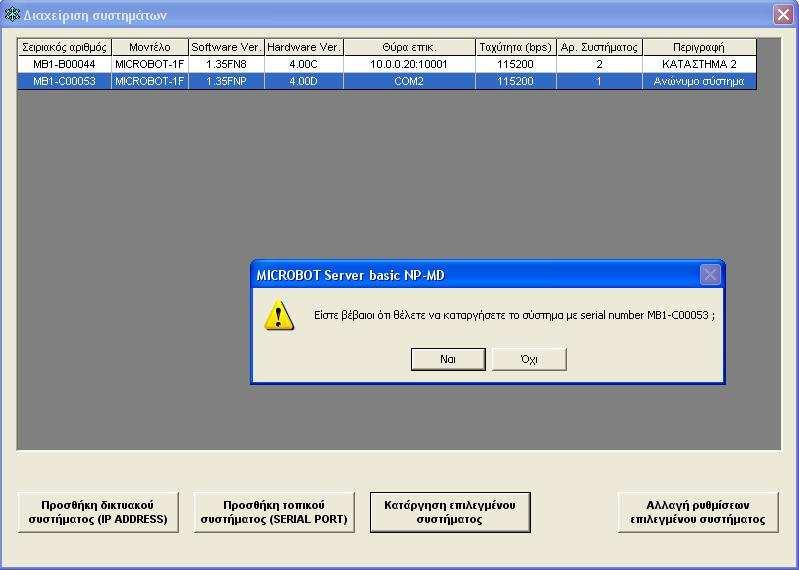Viewport: 799px width, 570px height.
Task: Select serial number MB1-C00053 cell
Action: tap(65, 81)
